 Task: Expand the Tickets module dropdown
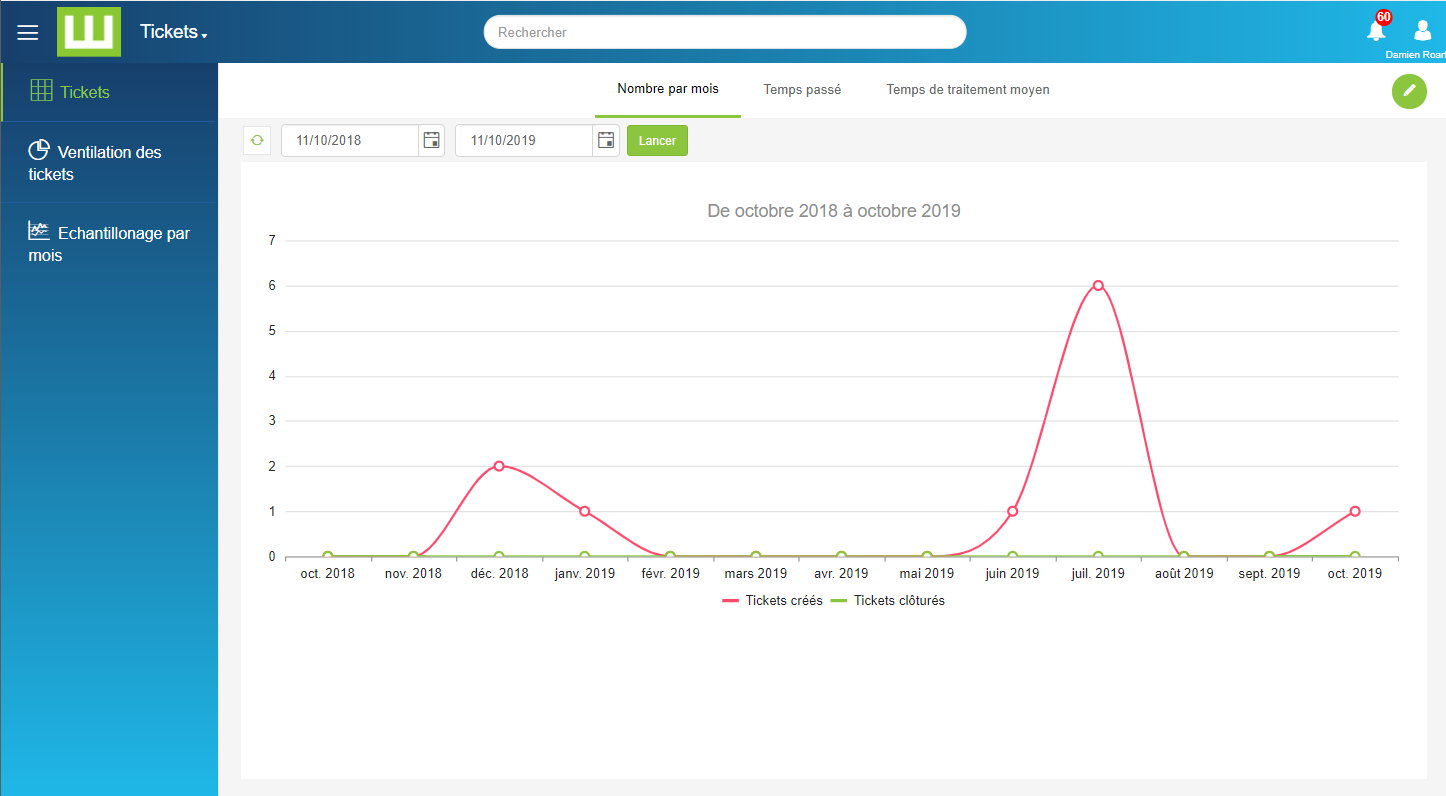(x=174, y=32)
